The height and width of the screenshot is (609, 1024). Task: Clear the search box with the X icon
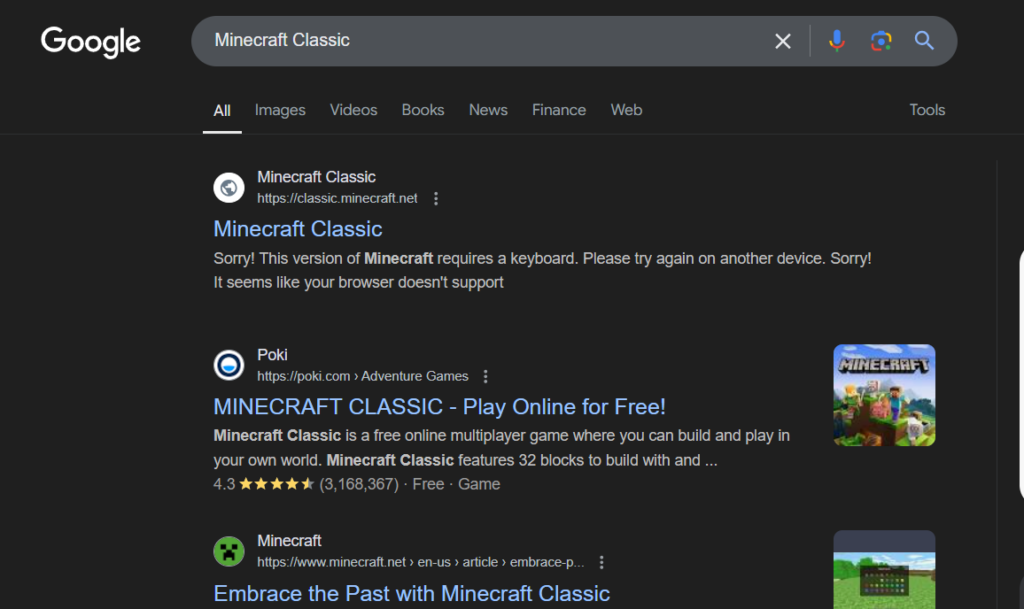[782, 41]
